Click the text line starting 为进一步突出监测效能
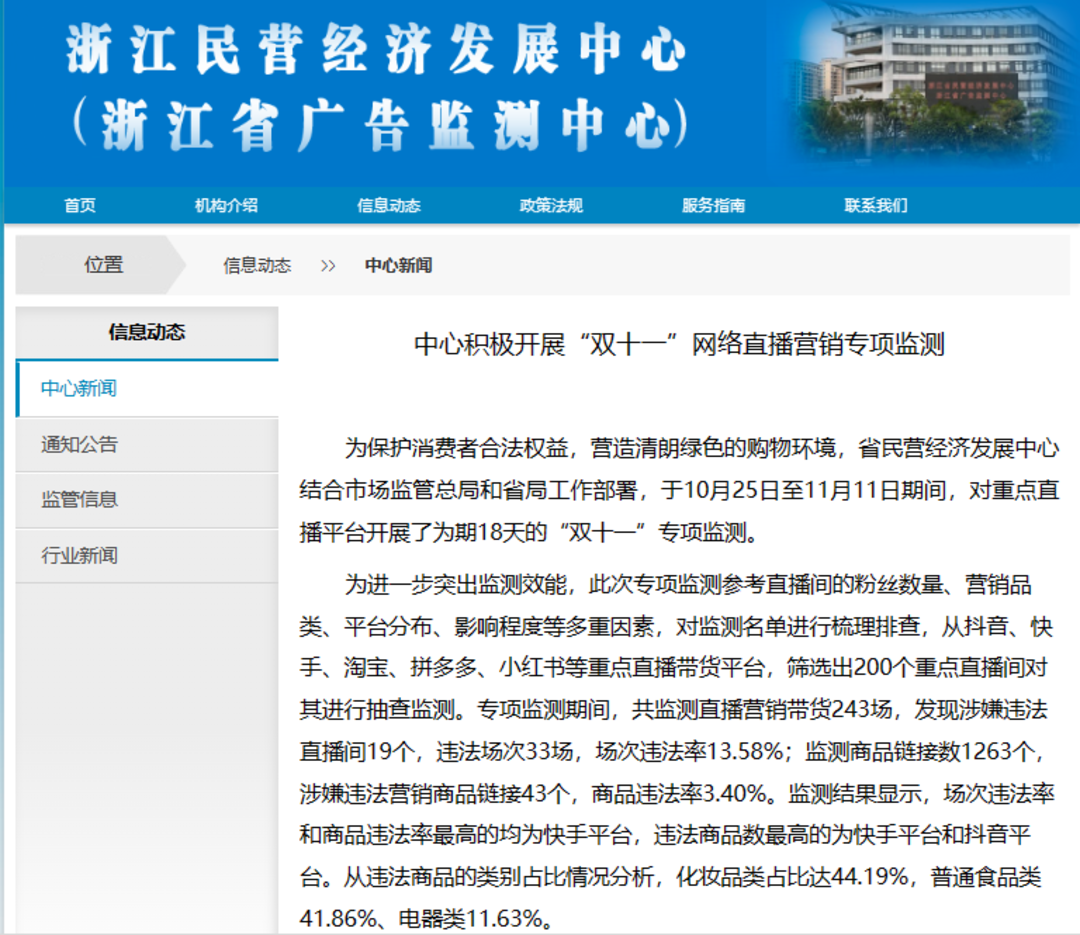This screenshot has height=935, width=1080. pyautogui.click(x=687, y=585)
